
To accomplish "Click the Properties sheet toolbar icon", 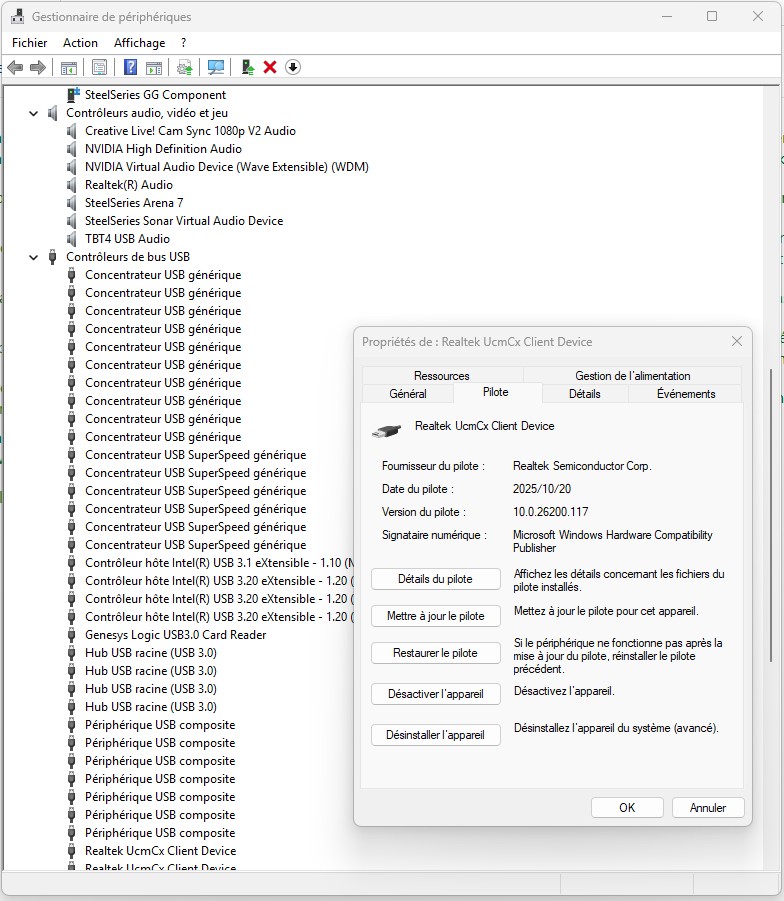I will coord(99,67).
